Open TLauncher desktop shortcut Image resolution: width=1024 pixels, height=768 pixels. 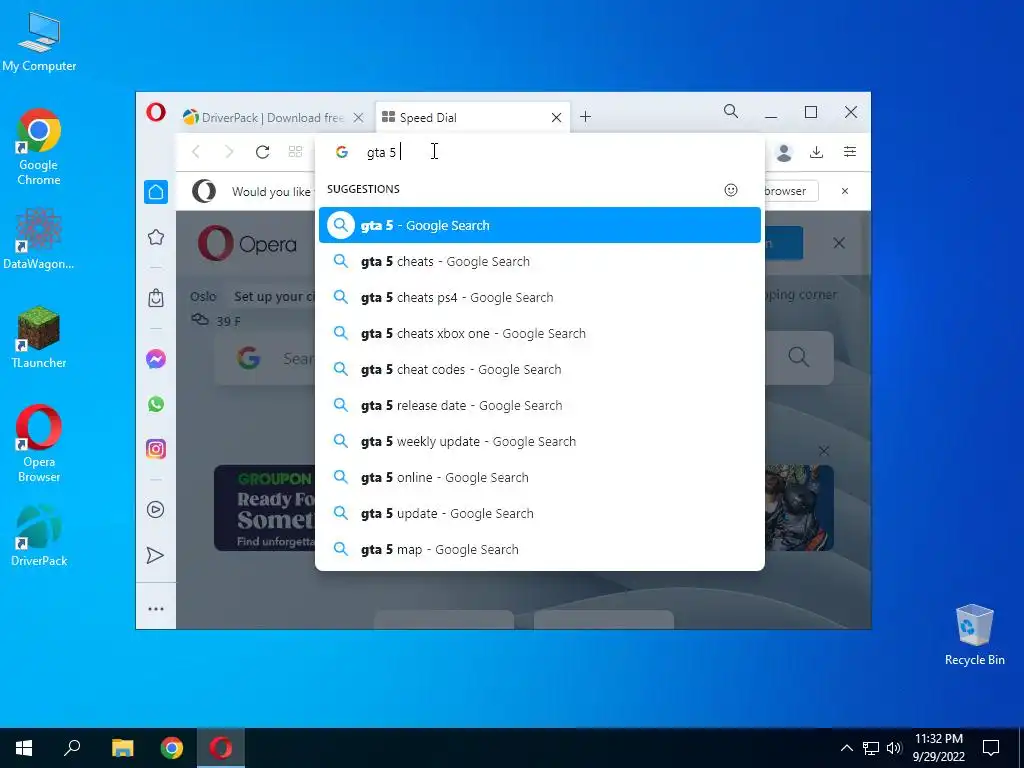point(39,338)
